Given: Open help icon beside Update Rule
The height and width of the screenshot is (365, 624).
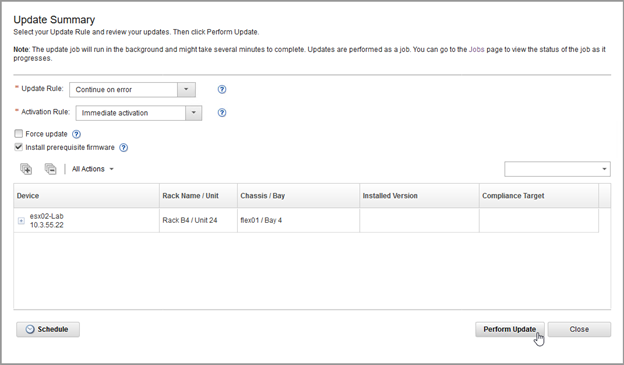Looking at the screenshot, I should pyautogui.click(x=222, y=90).
